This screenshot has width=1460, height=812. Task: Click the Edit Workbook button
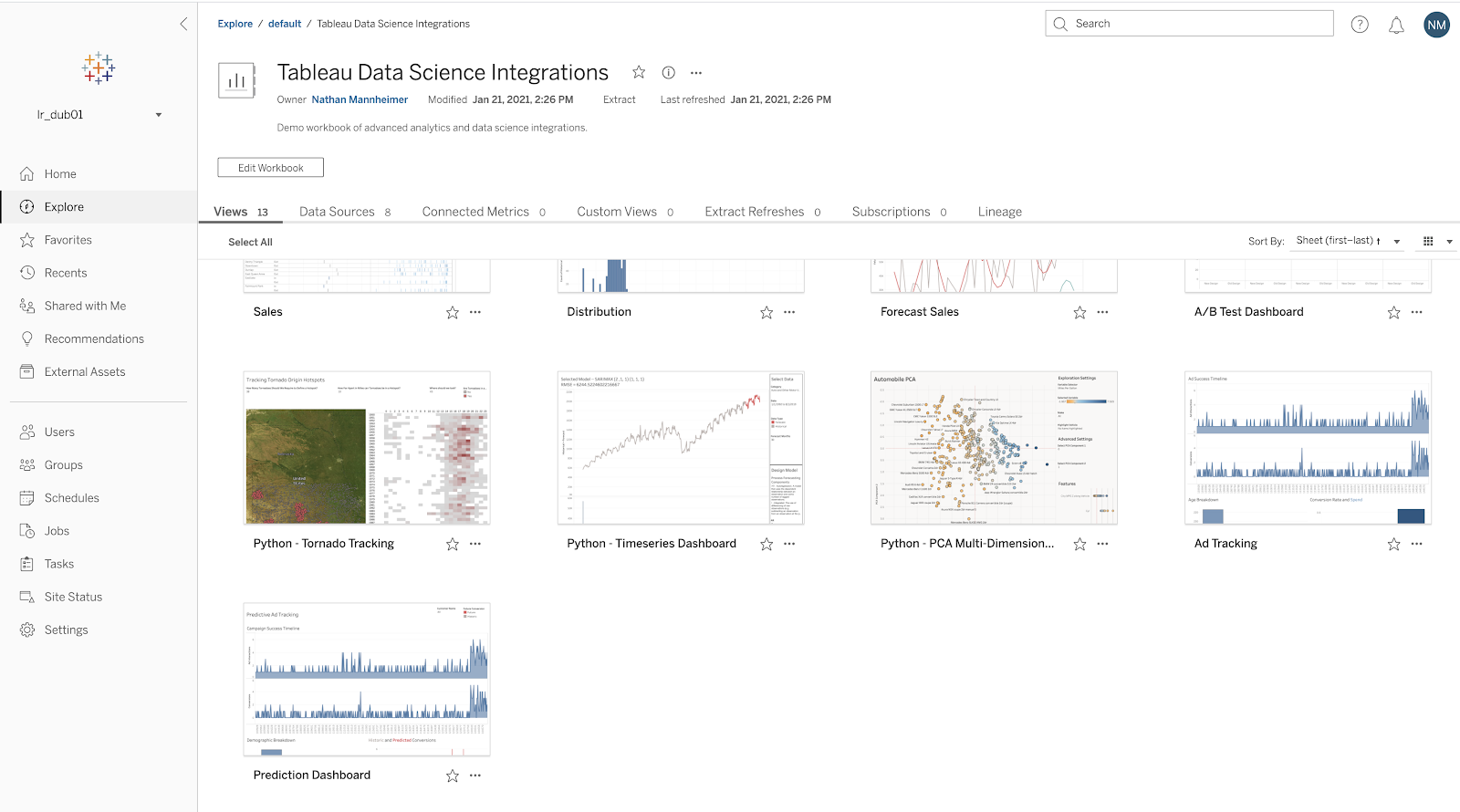(x=270, y=168)
